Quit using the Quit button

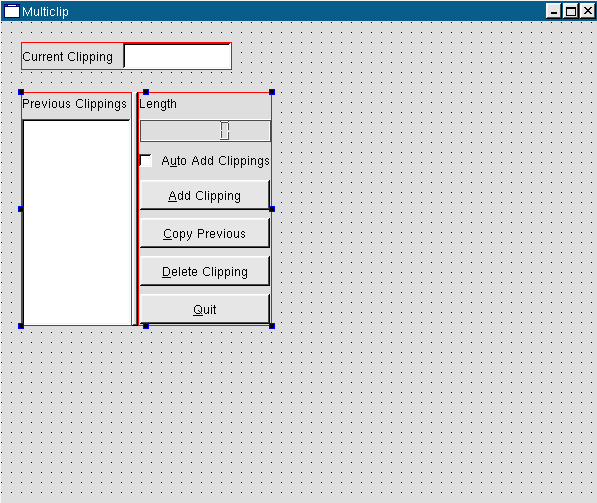pyautogui.click(x=205, y=309)
